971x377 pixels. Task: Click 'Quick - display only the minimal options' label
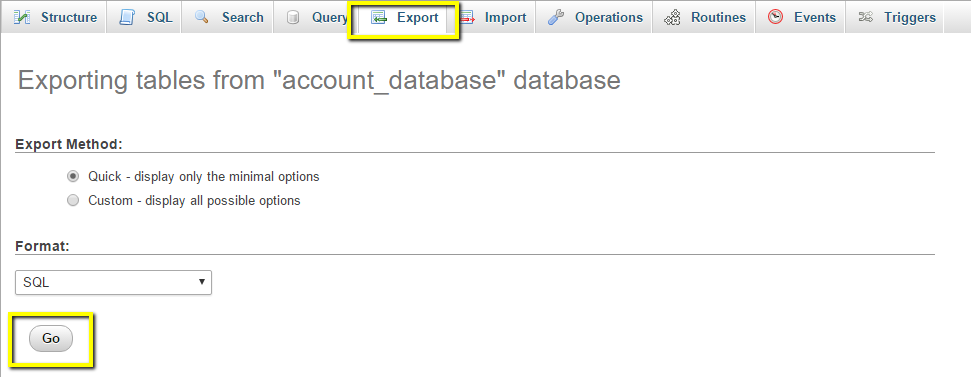pos(204,176)
